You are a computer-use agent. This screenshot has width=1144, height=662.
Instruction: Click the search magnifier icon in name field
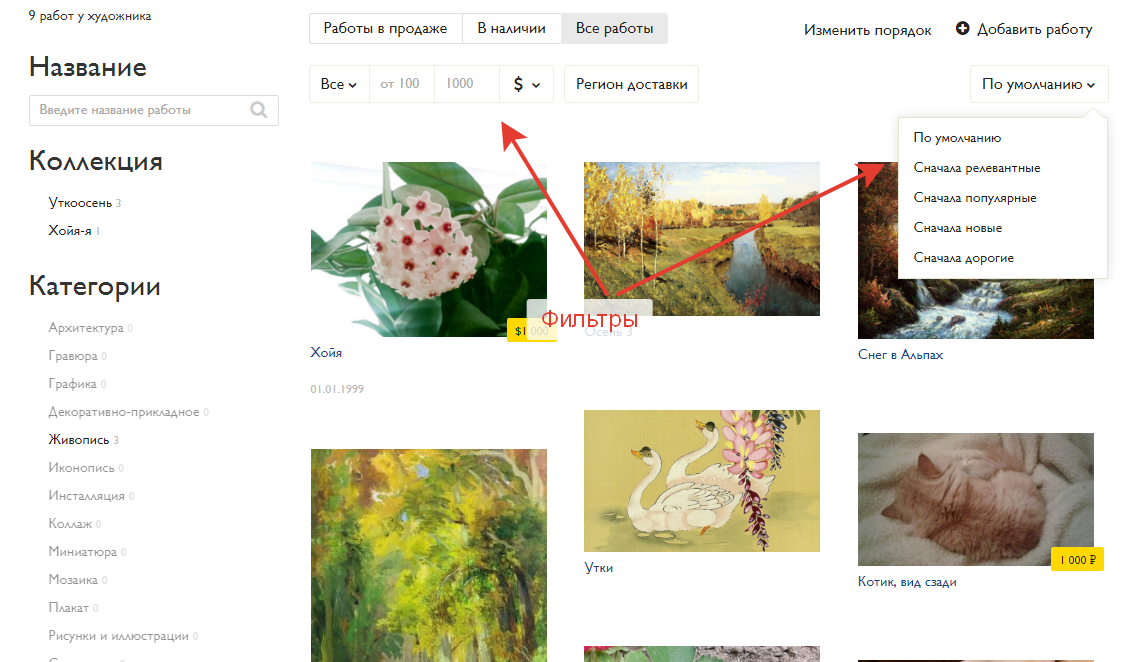259,110
